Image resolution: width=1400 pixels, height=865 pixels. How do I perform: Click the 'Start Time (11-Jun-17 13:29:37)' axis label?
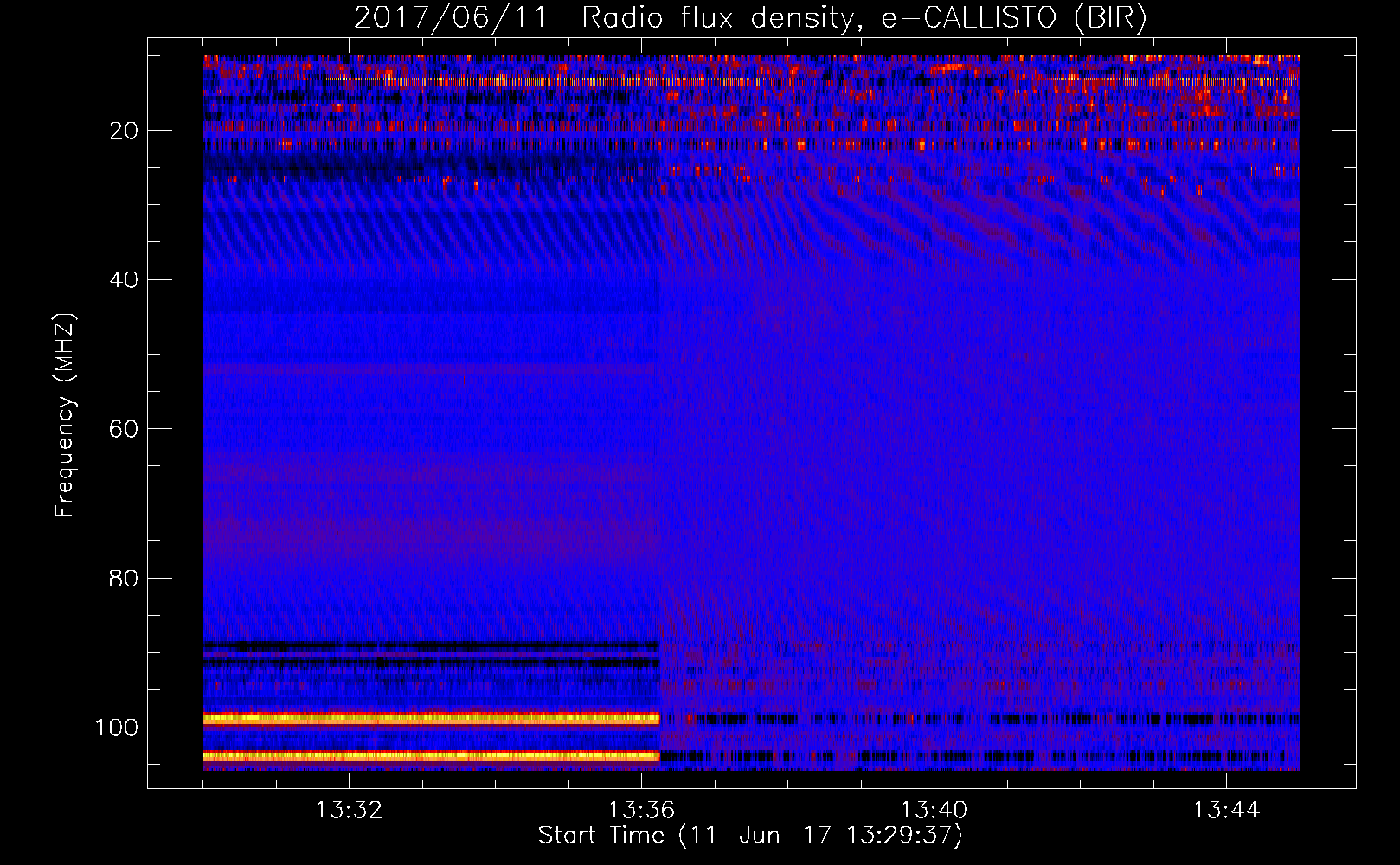coord(750,836)
